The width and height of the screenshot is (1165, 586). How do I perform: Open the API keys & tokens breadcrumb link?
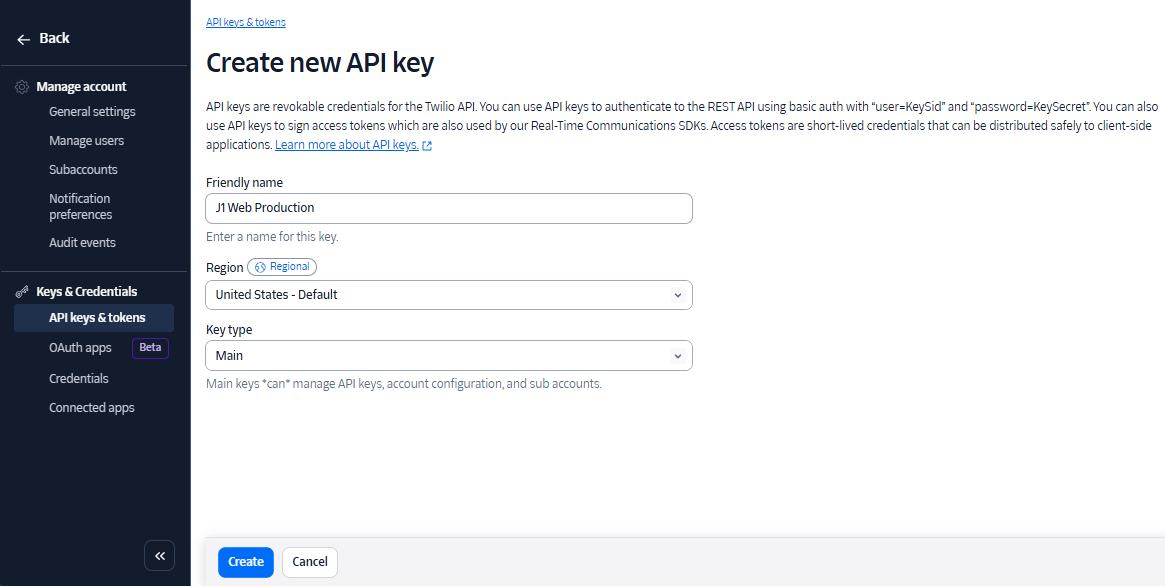click(245, 21)
